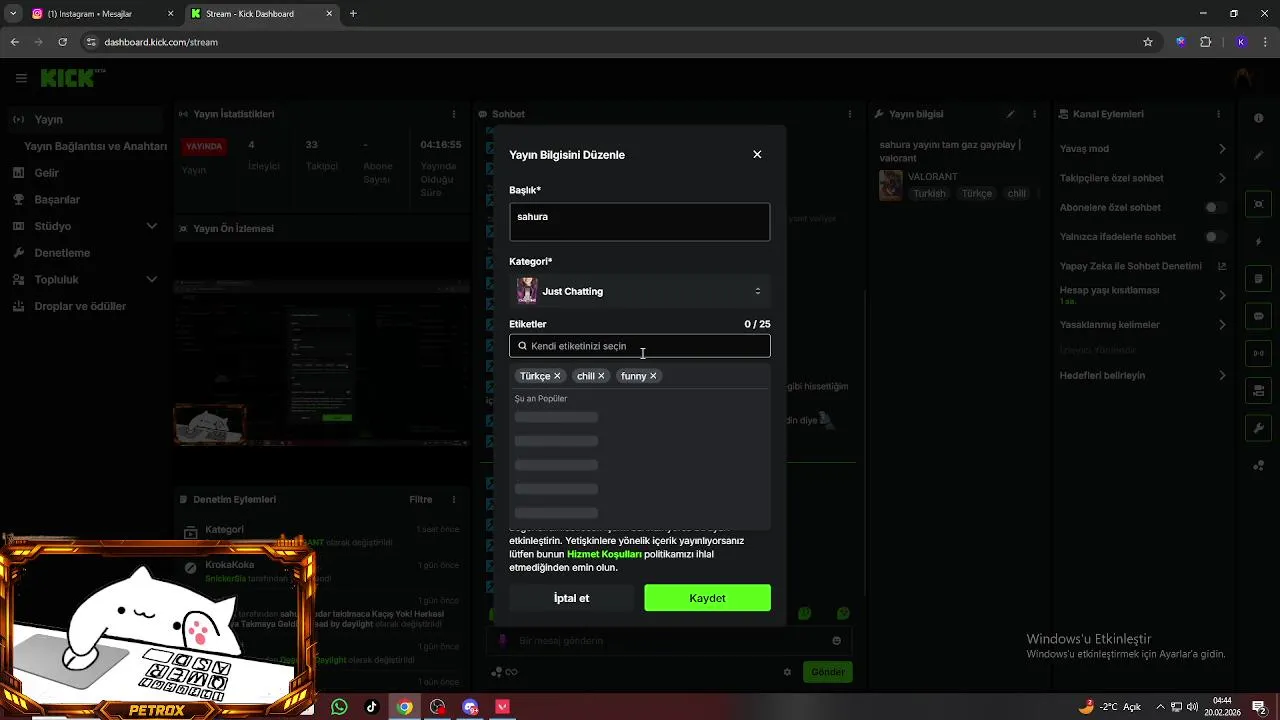Open Chrome tab list dropdown arrow
This screenshot has height=720, width=1280.
point(12,14)
